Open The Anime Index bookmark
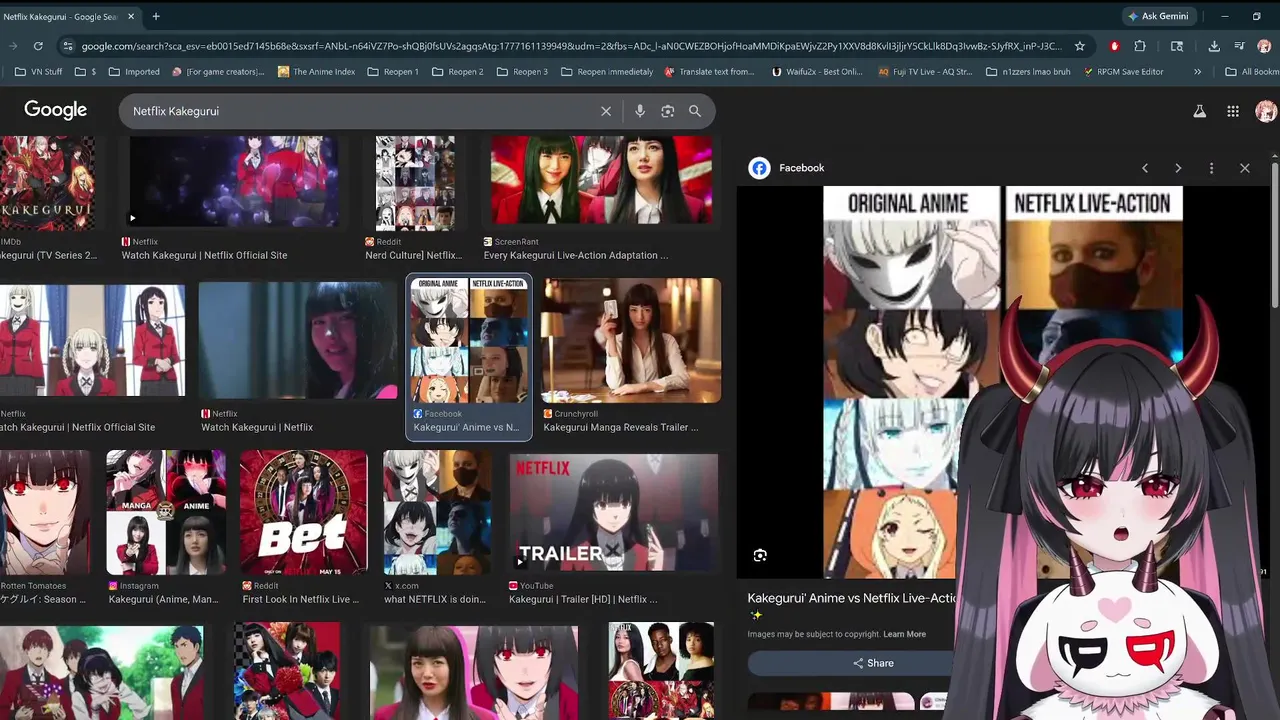Viewport: 1280px width, 720px height. pos(316,72)
